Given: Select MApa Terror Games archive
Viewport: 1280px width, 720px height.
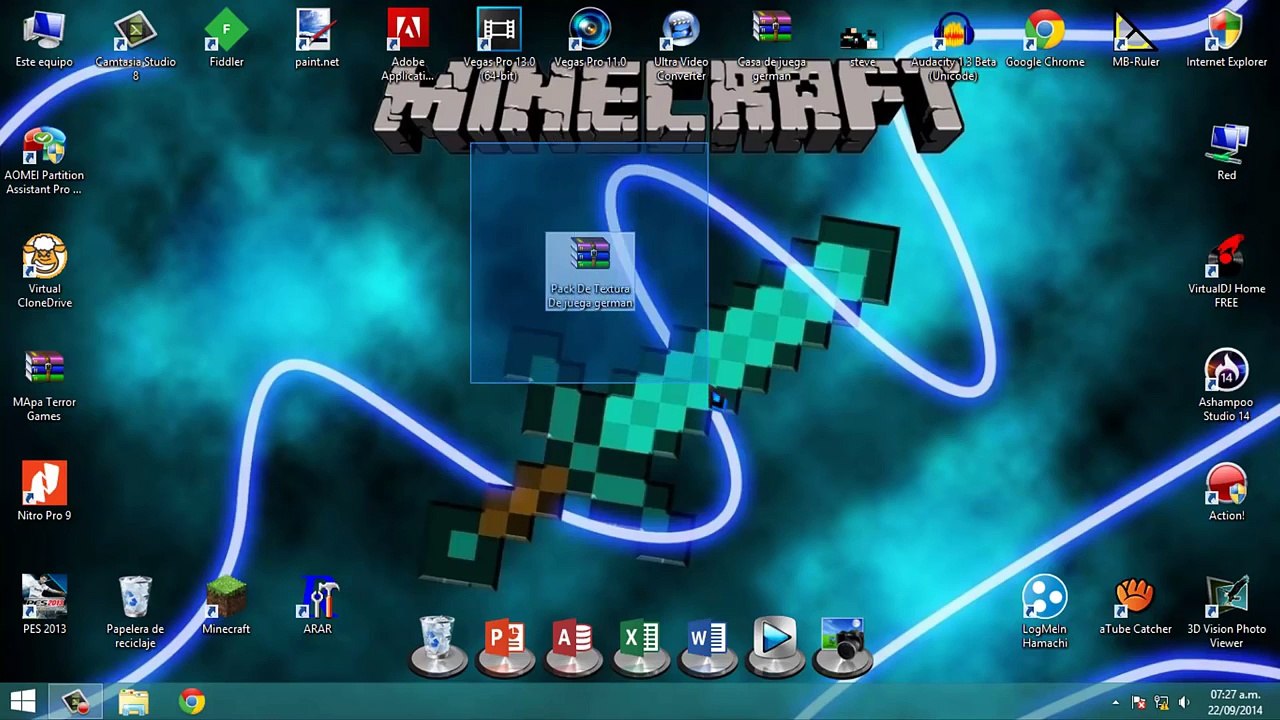Looking at the screenshot, I should pyautogui.click(x=44, y=386).
